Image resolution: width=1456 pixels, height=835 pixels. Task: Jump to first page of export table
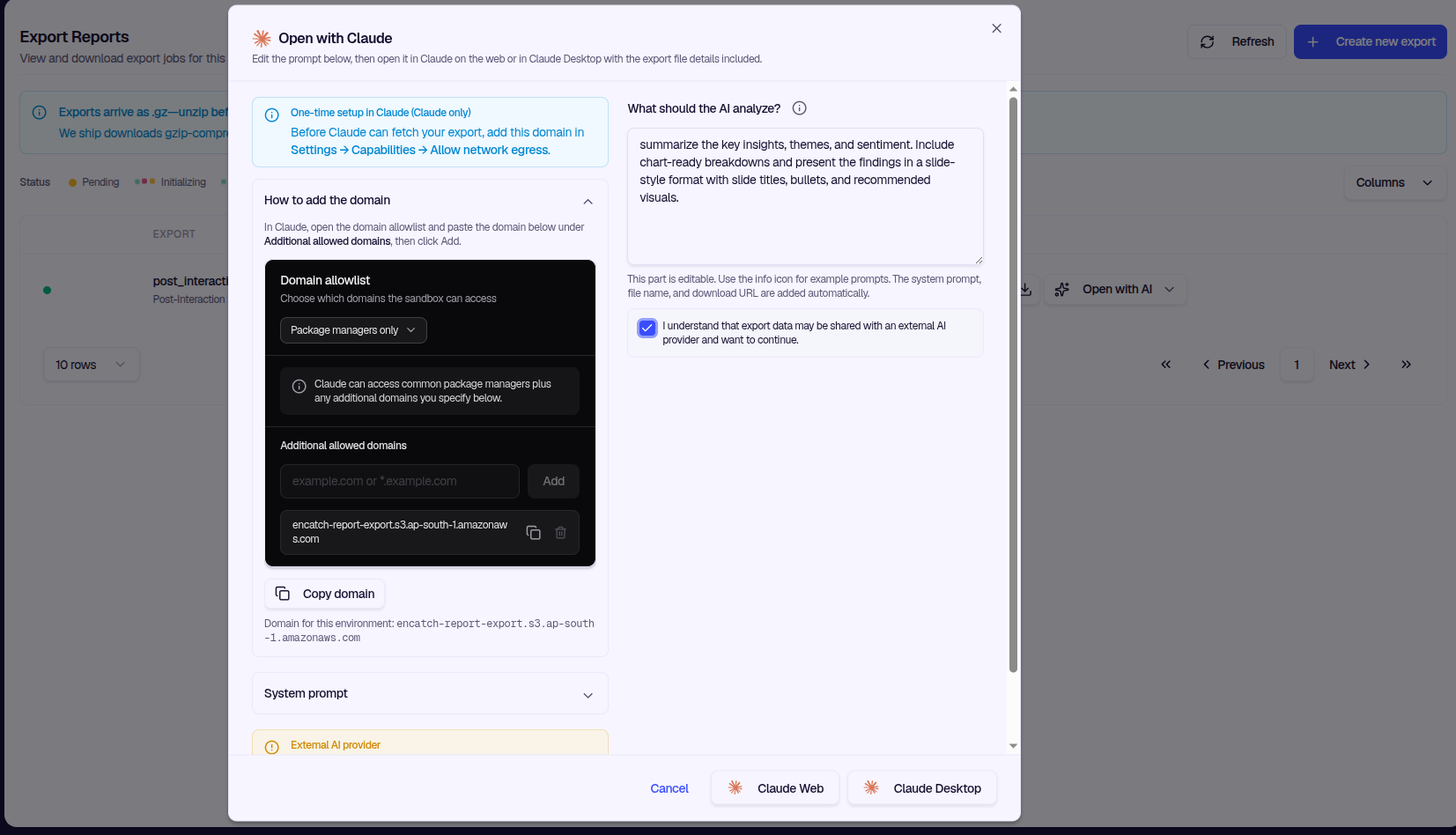1166,365
